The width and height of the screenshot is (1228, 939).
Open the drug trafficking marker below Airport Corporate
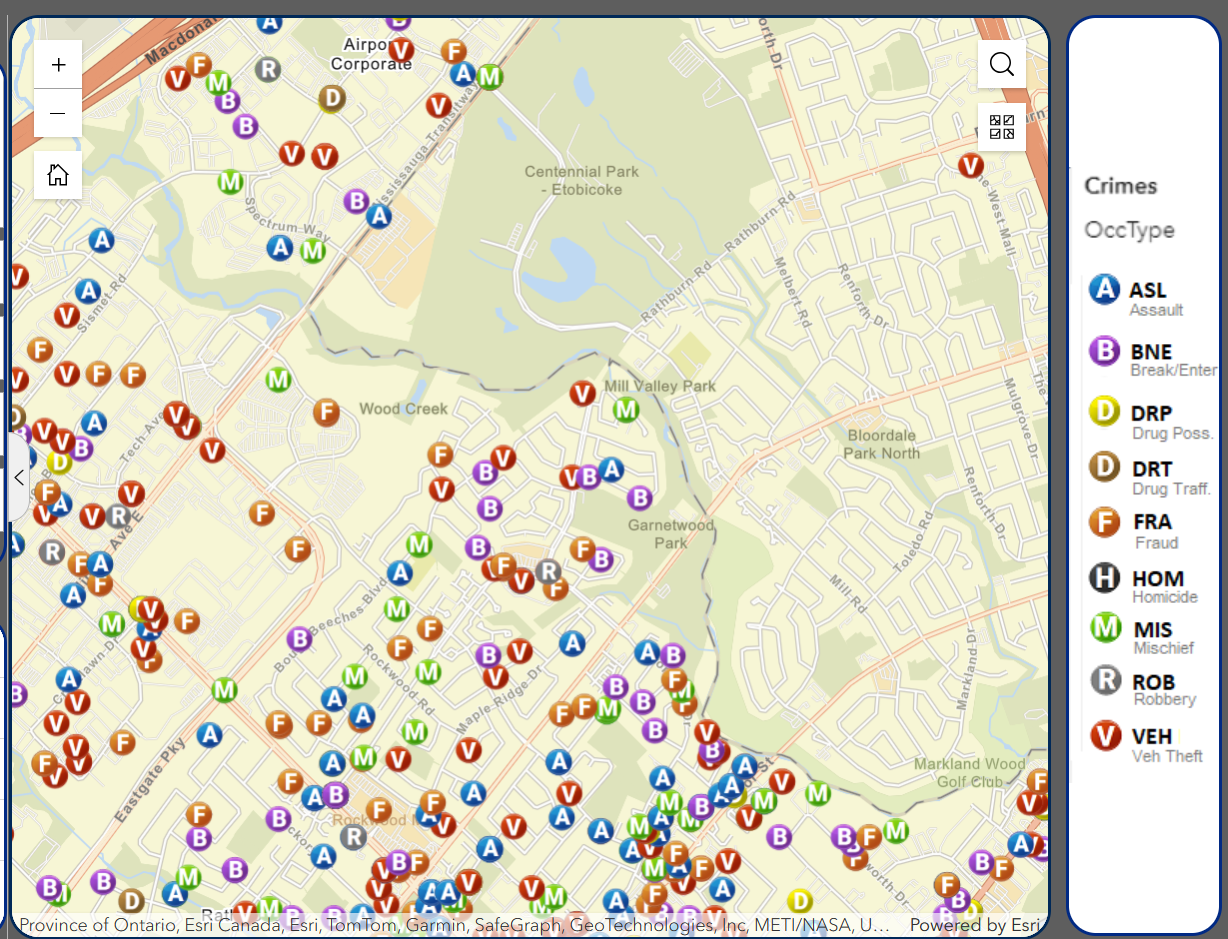(x=332, y=98)
